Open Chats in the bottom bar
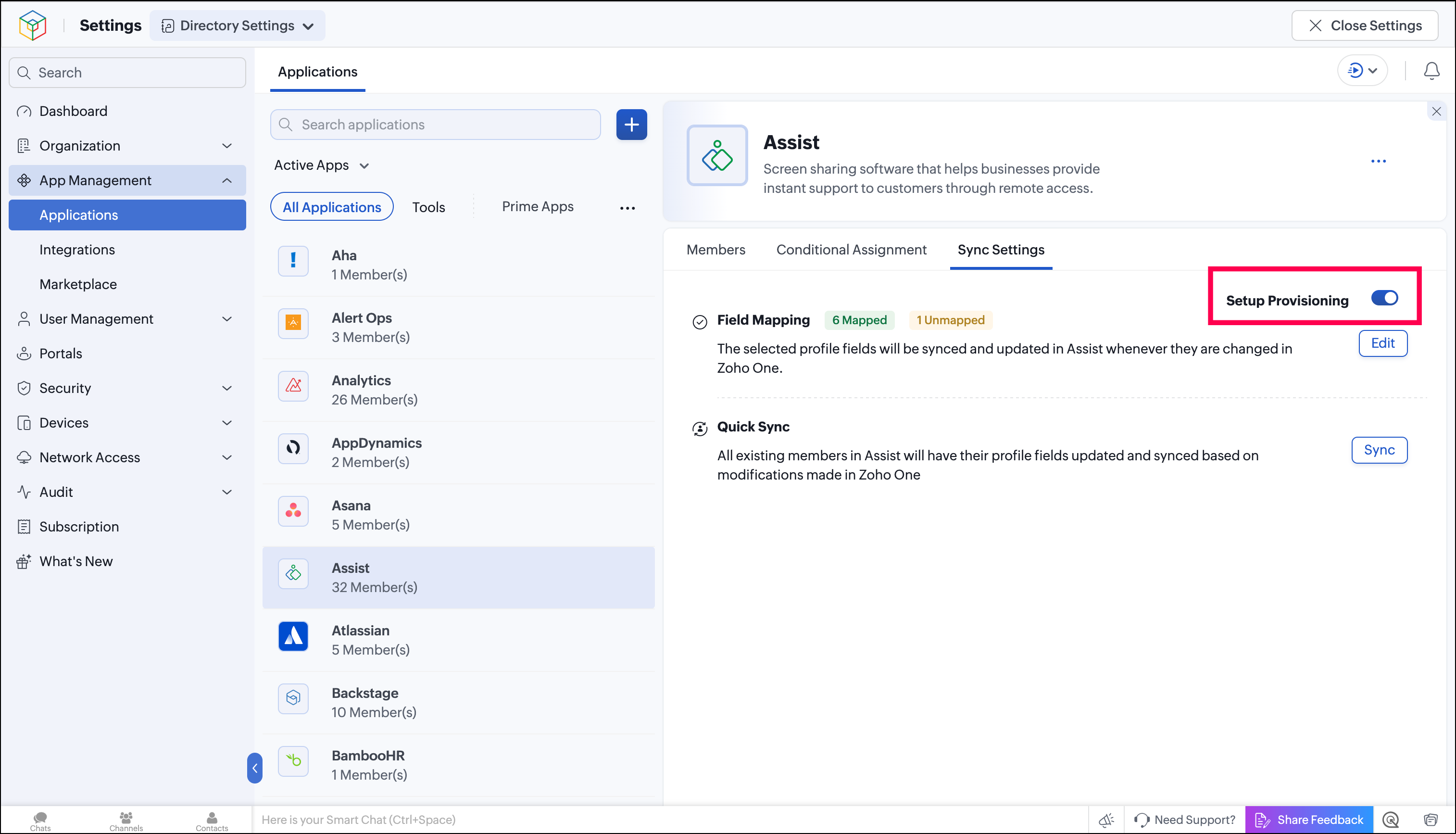 40,821
